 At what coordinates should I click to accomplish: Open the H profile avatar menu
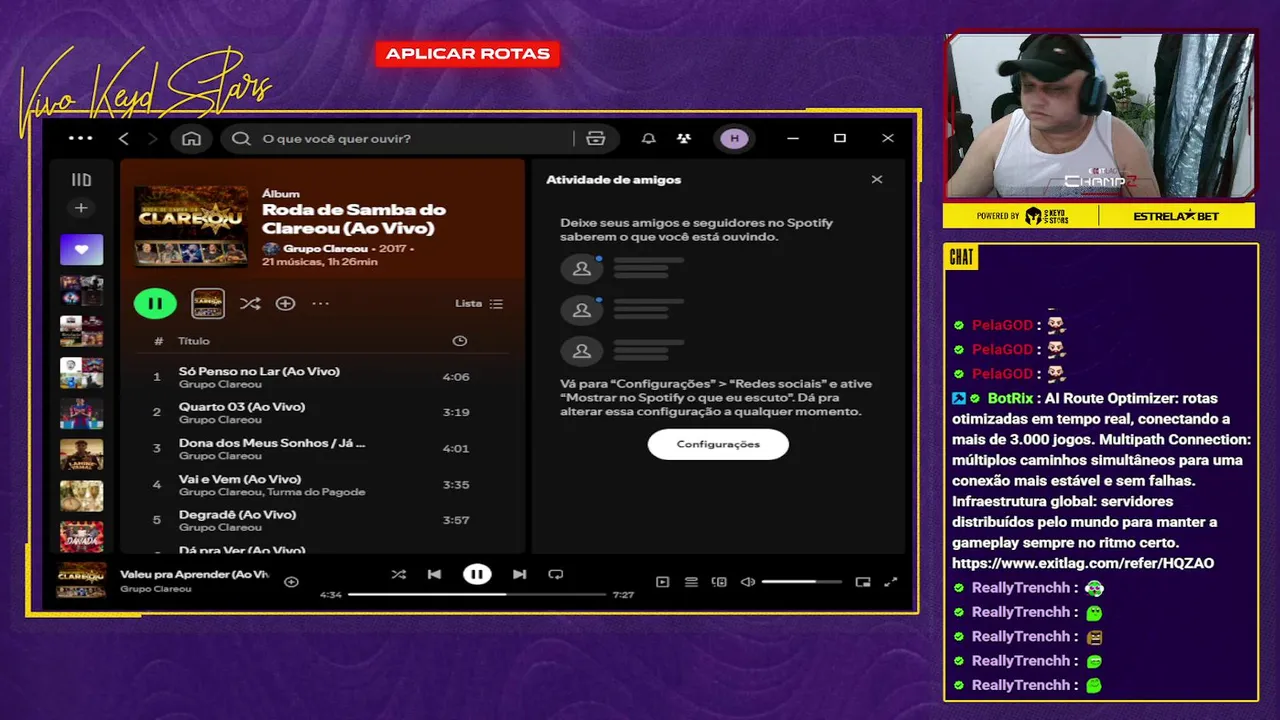point(735,139)
